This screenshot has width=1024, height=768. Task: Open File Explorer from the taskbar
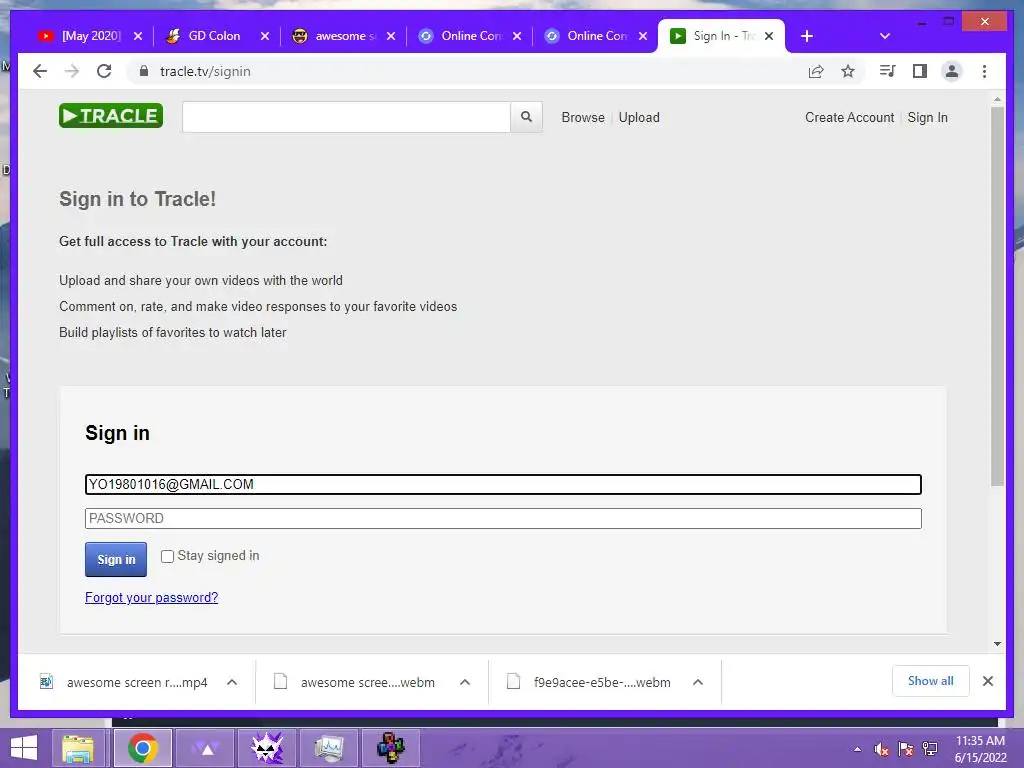(x=78, y=748)
